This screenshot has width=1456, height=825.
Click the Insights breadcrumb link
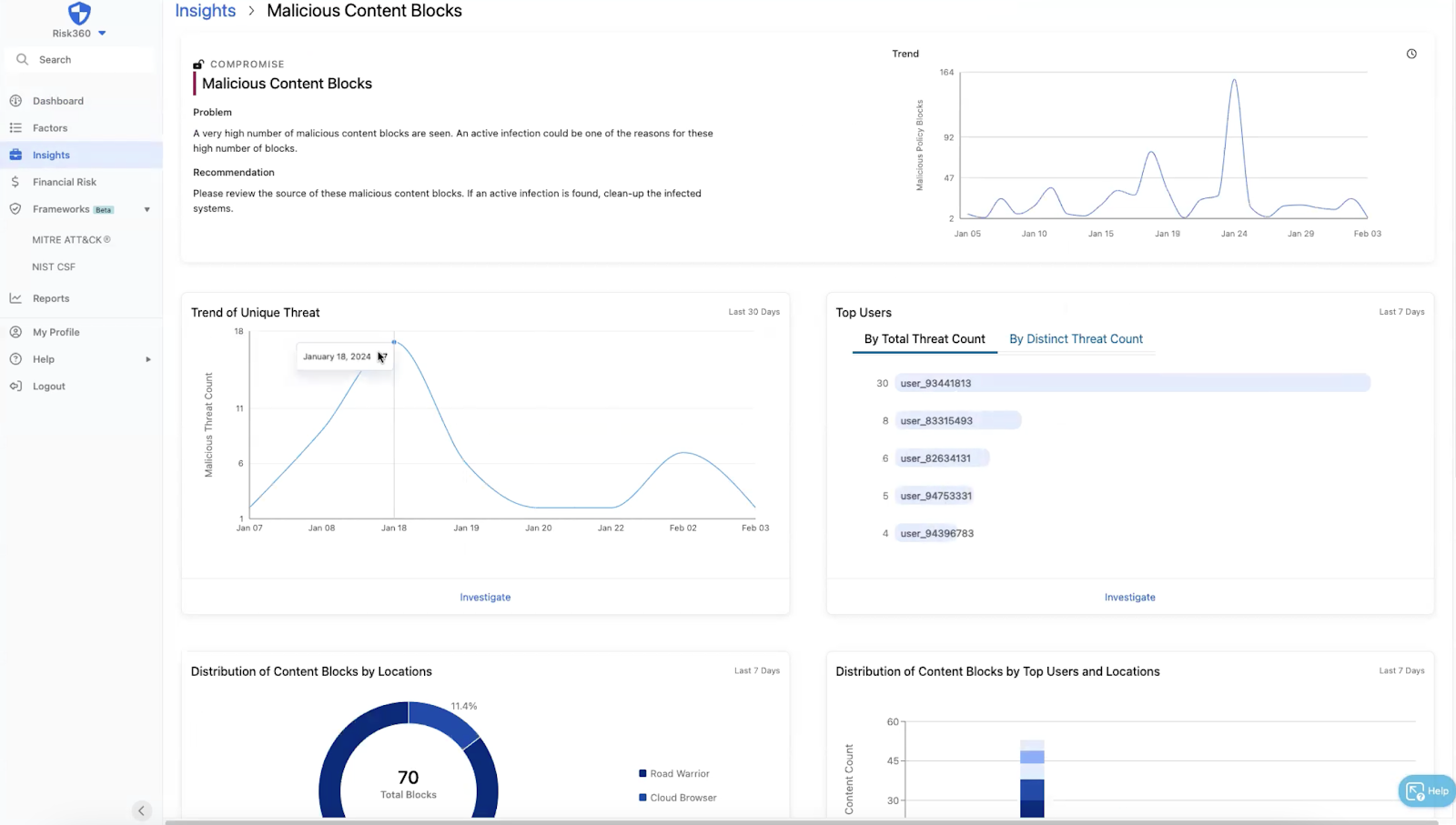click(x=206, y=11)
